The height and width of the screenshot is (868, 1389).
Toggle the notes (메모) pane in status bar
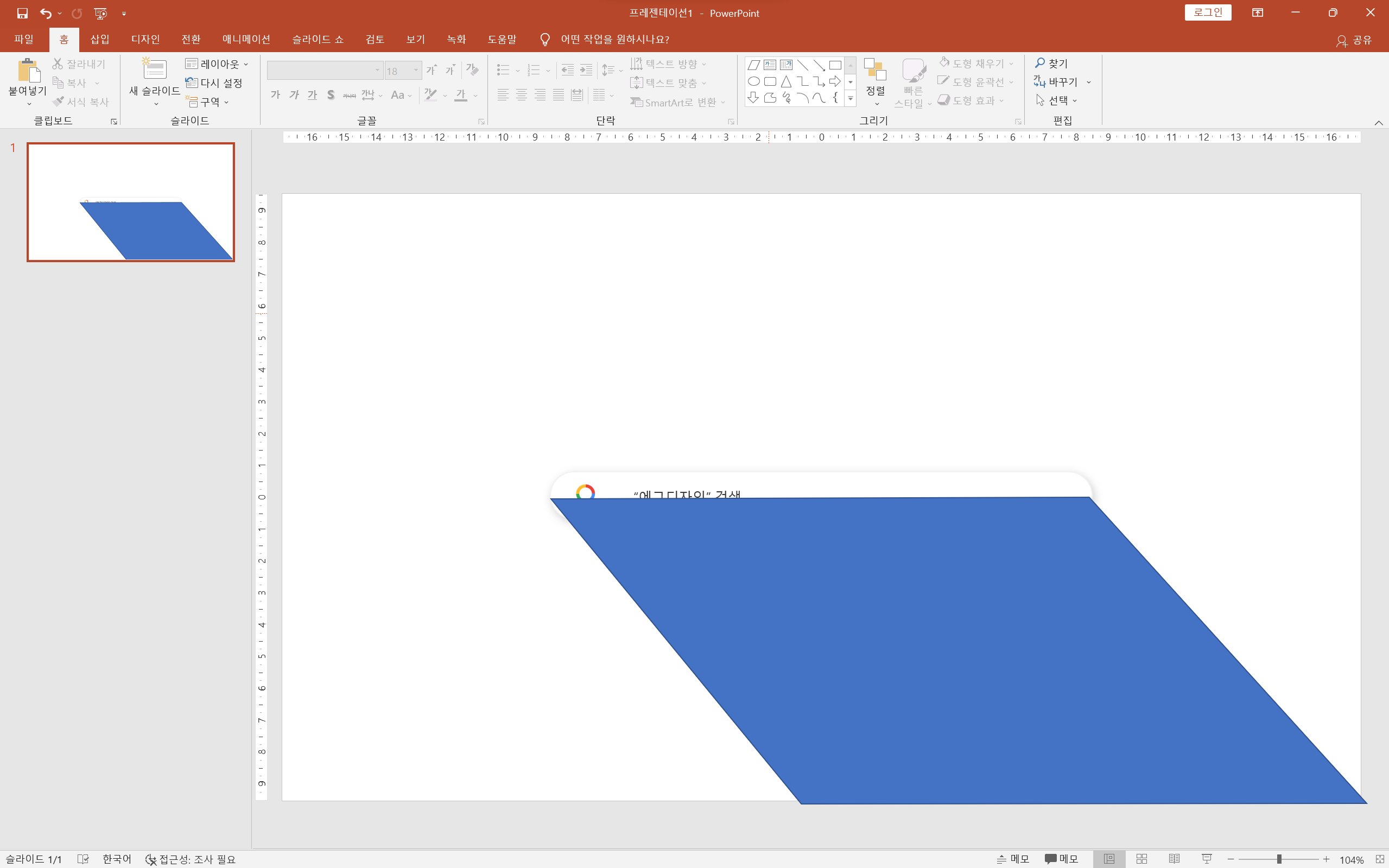tap(1012, 859)
